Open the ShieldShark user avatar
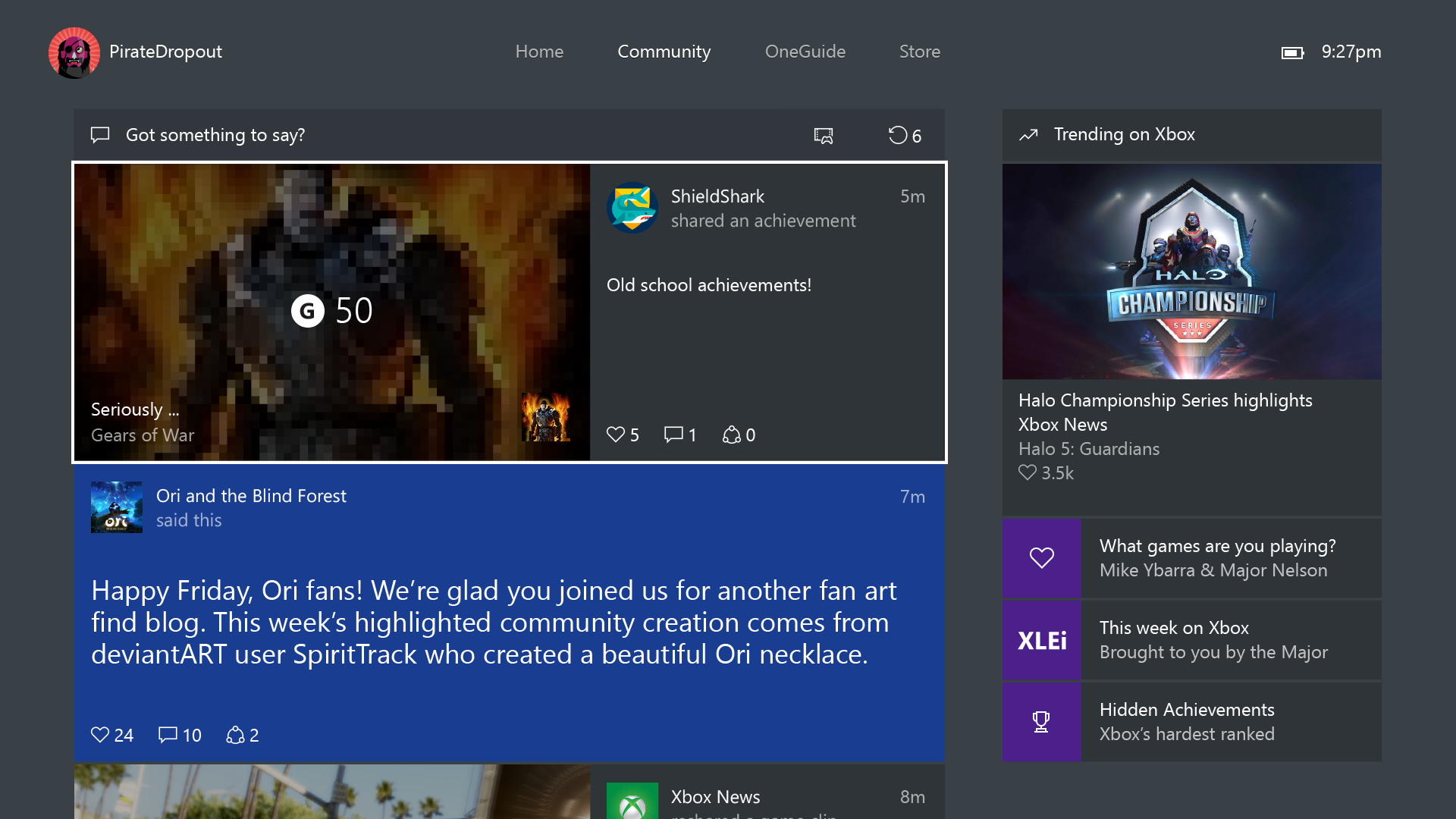 pyautogui.click(x=632, y=208)
